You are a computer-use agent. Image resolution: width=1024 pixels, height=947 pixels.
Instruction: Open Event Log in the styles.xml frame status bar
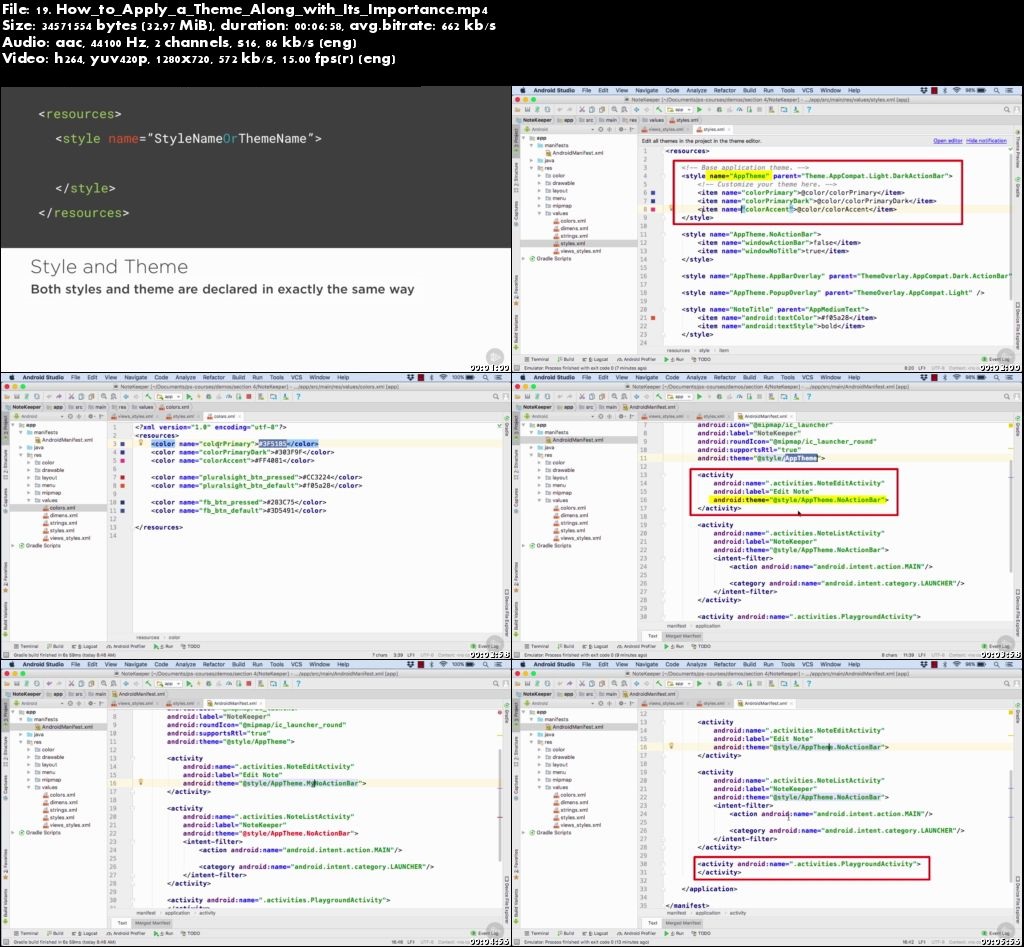pyautogui.click(x=999, y=359)
